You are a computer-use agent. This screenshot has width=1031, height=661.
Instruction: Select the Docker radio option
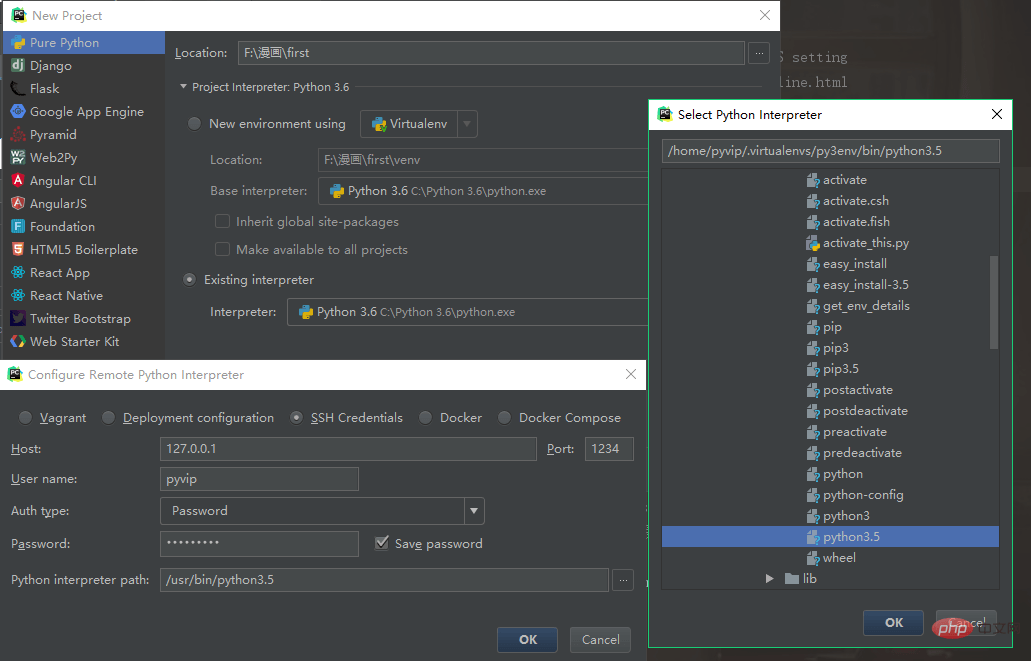tap(425, 418)
